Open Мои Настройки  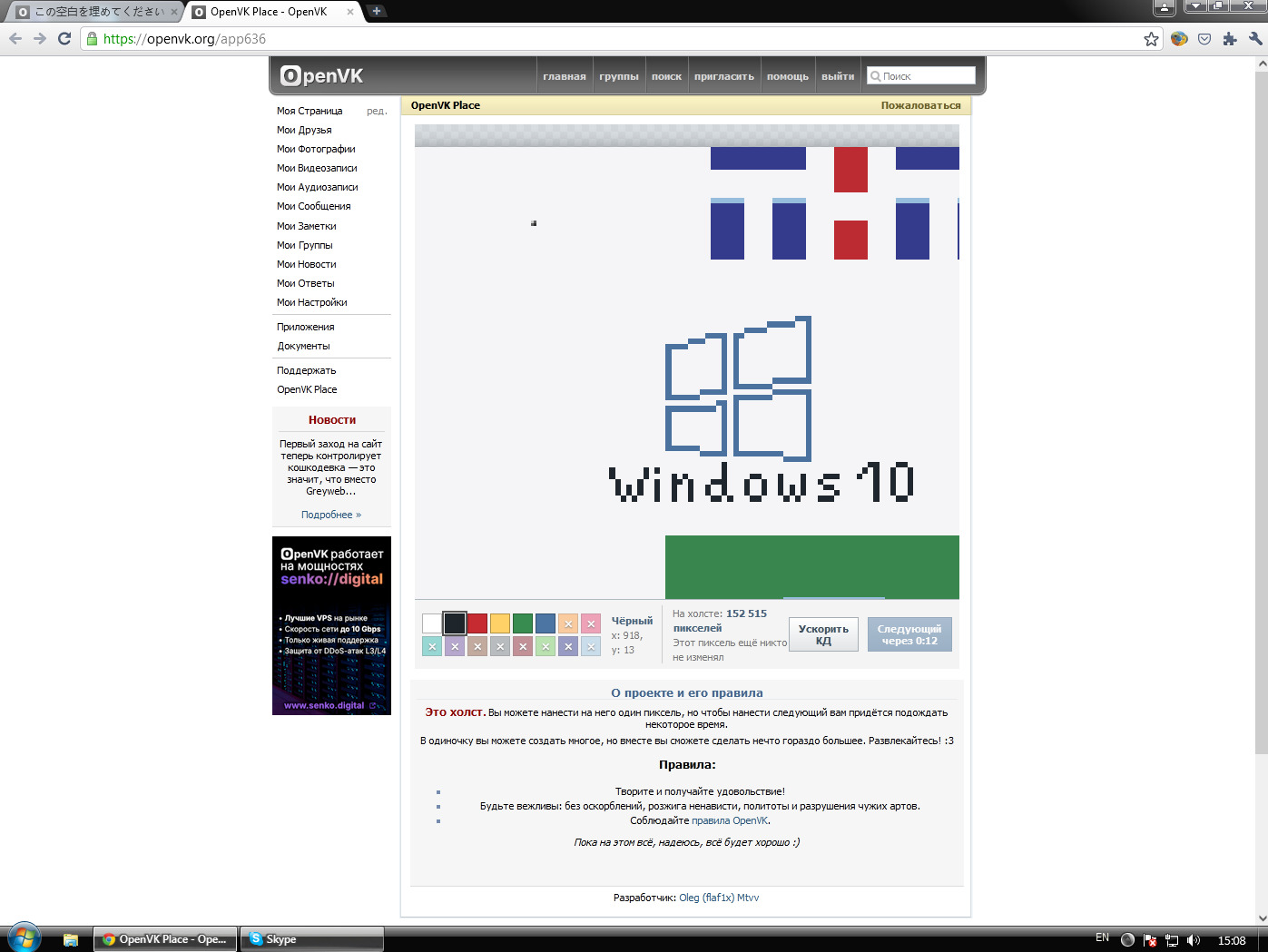(312, 302)
